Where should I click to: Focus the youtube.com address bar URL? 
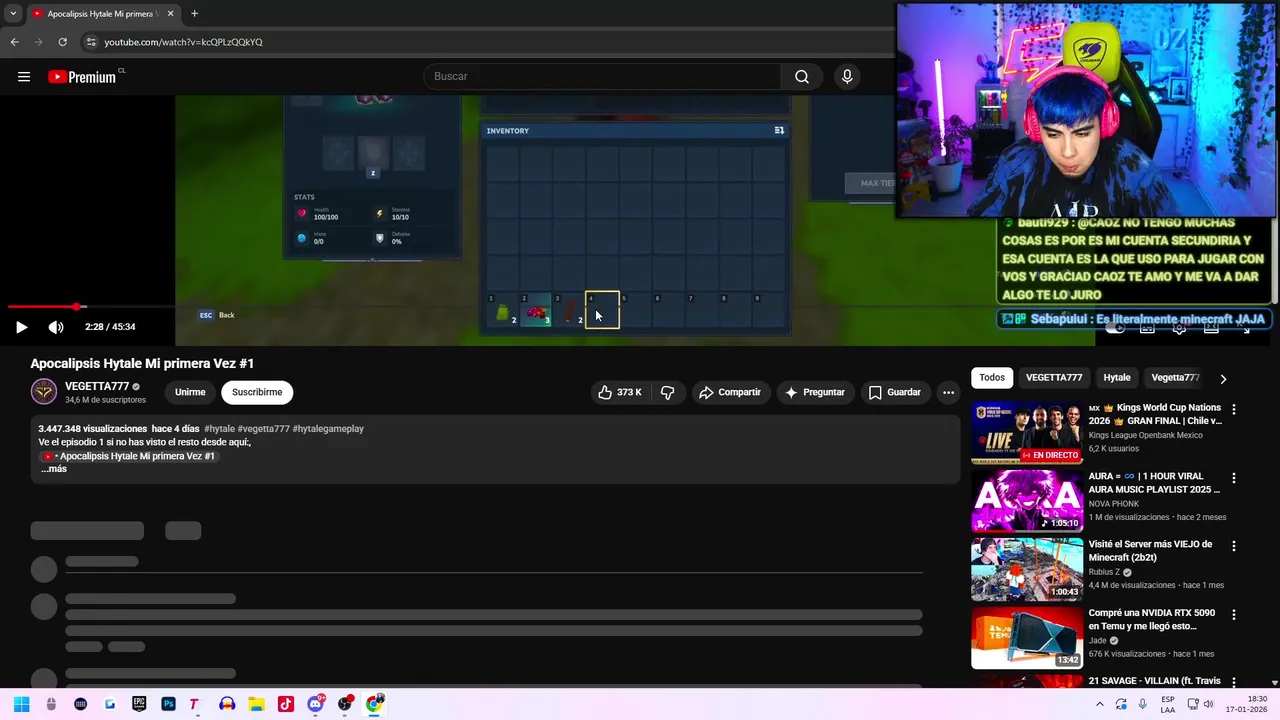[x=184, y=42]
